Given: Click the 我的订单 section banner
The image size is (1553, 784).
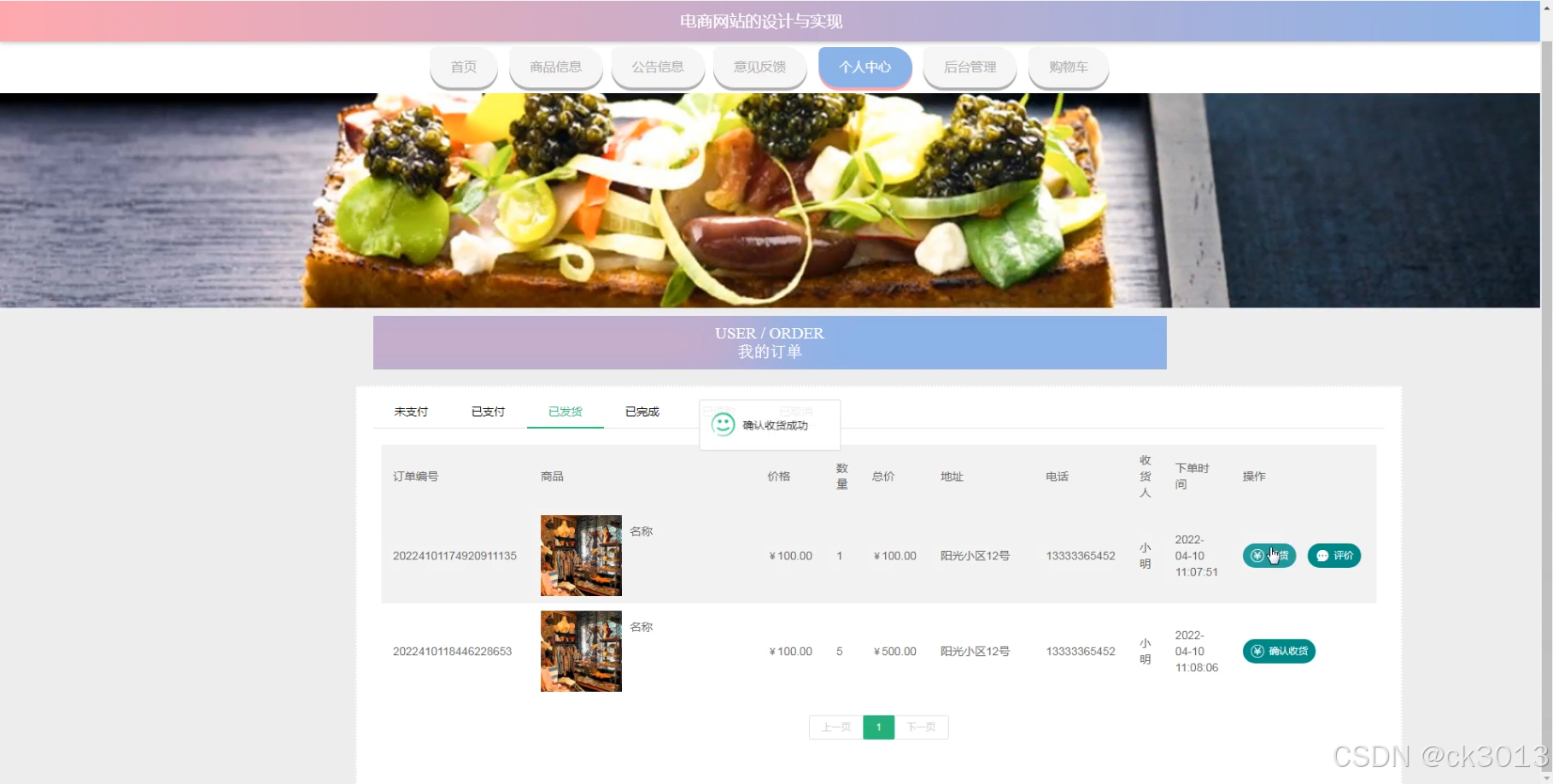Looking at the screenshot, I should click(770, 342).
